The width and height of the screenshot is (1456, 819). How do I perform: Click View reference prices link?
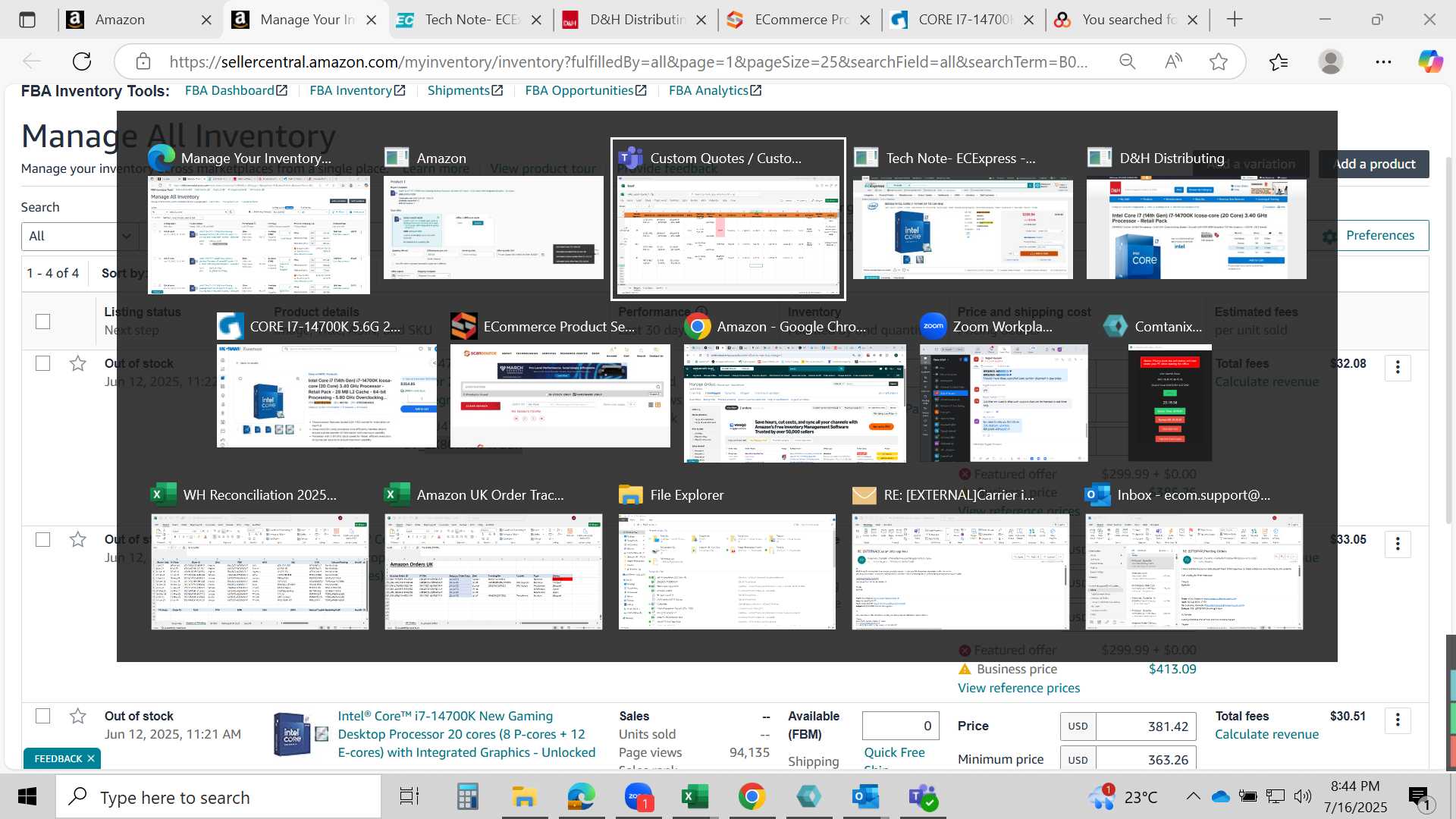1018,688
